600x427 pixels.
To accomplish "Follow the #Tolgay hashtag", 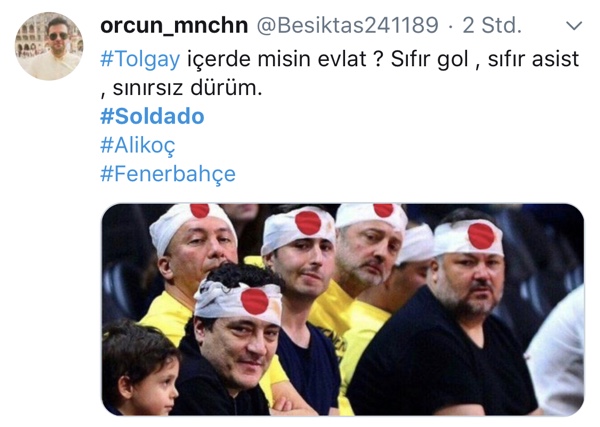I will click(x=140, y=59).
